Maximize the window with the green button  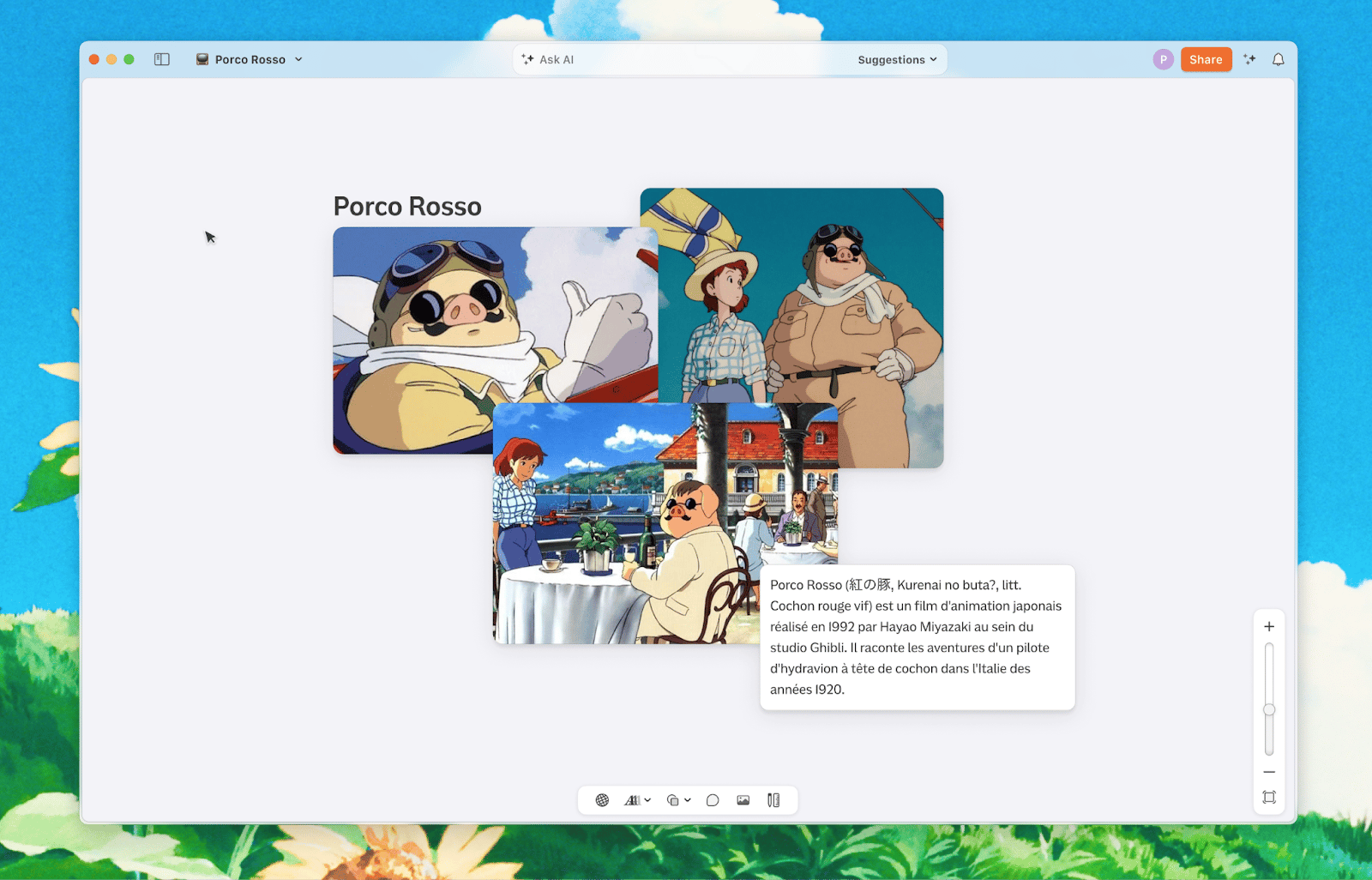pos(129,59)
